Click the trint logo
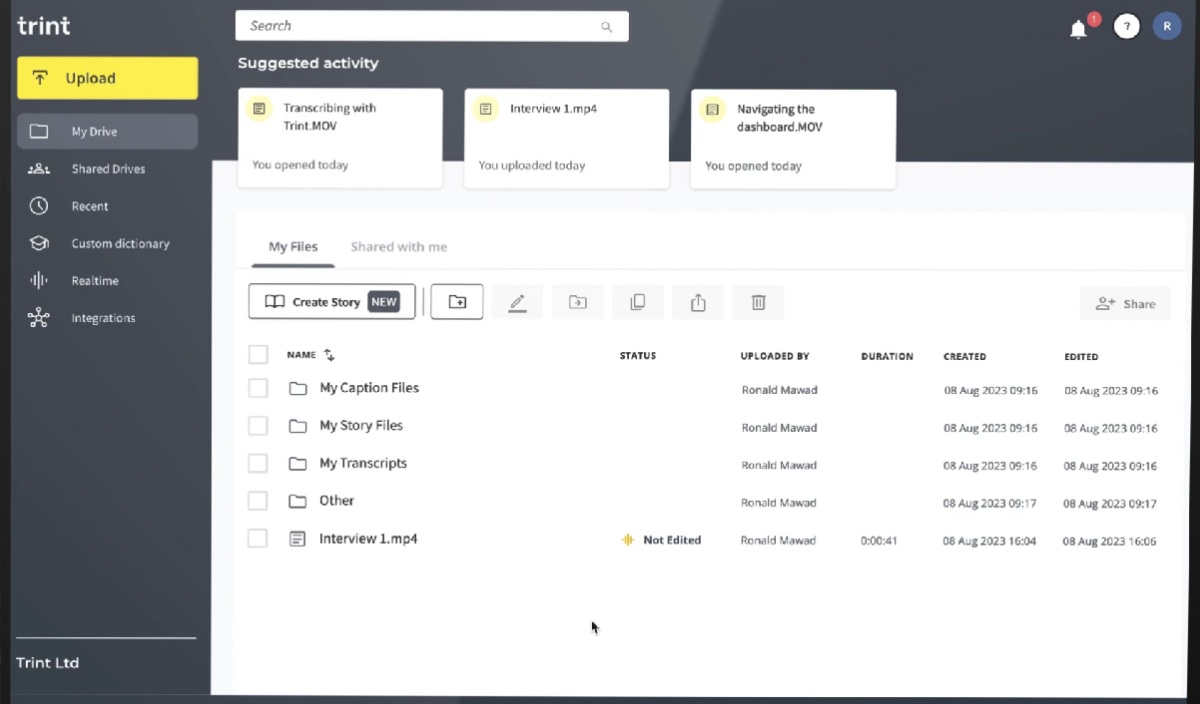The width and height of the screenshot is (1200, 704). [44, 26]
